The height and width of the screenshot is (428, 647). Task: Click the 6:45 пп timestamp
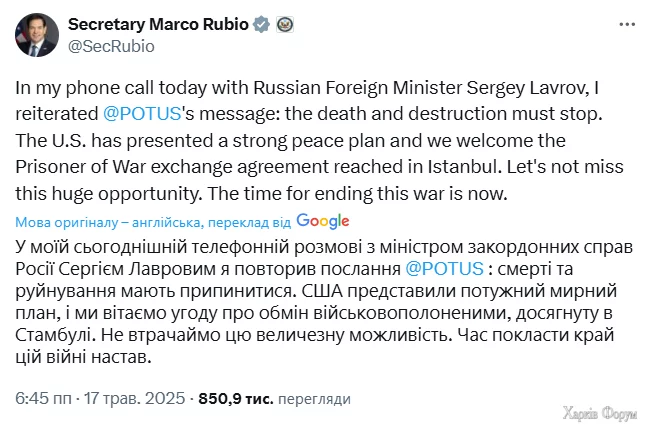(x=43, y=398)
